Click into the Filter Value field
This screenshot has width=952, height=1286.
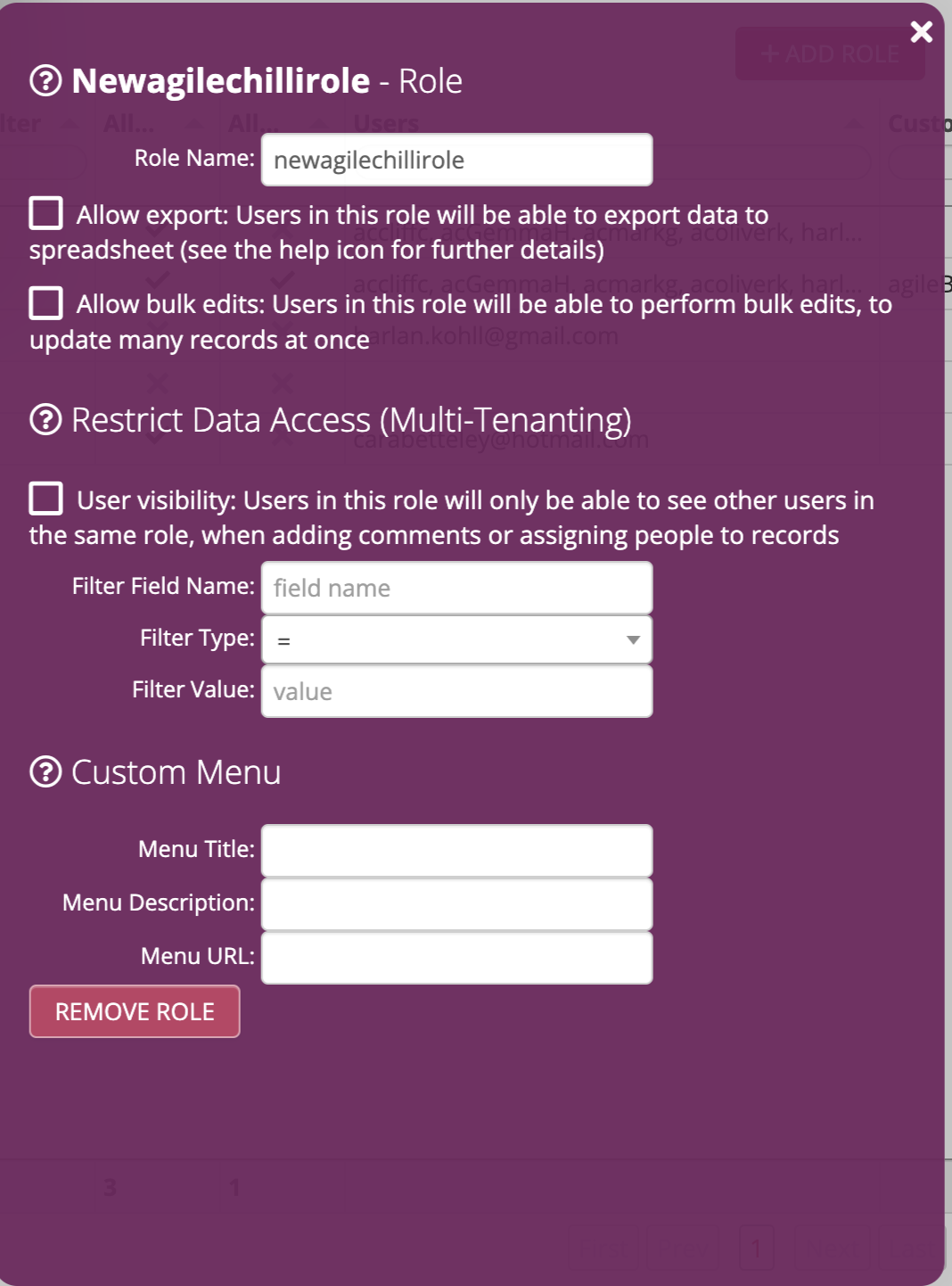(x=456, y=691)
